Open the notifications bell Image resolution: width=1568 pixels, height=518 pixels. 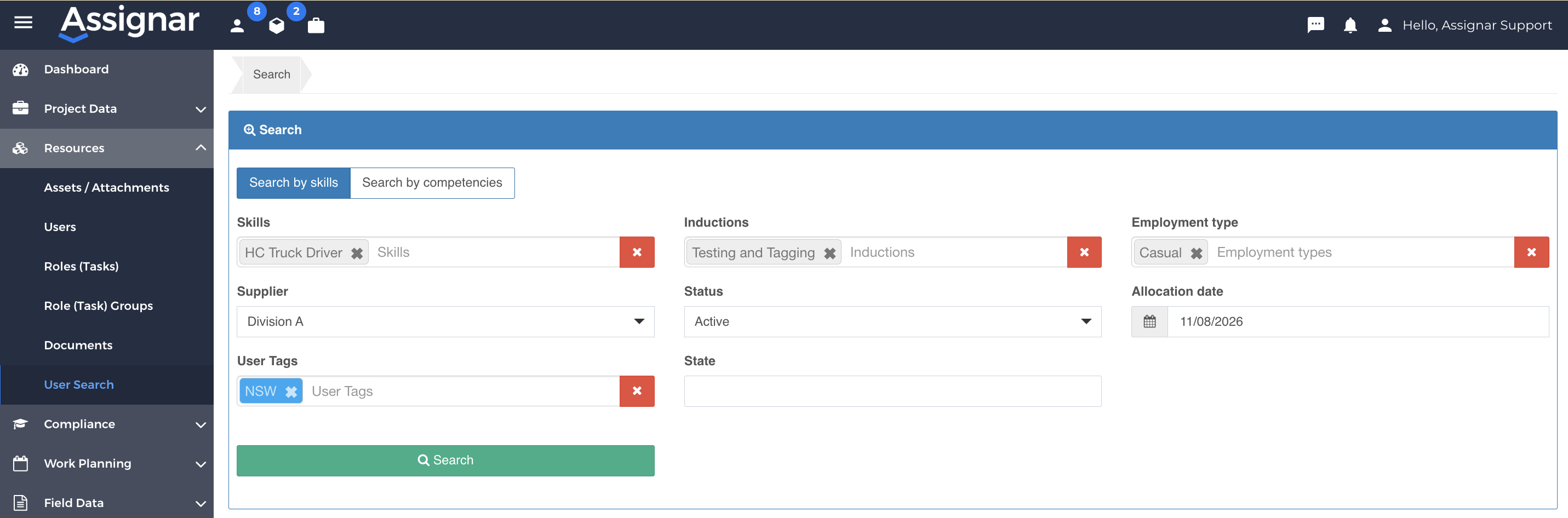1350,25
